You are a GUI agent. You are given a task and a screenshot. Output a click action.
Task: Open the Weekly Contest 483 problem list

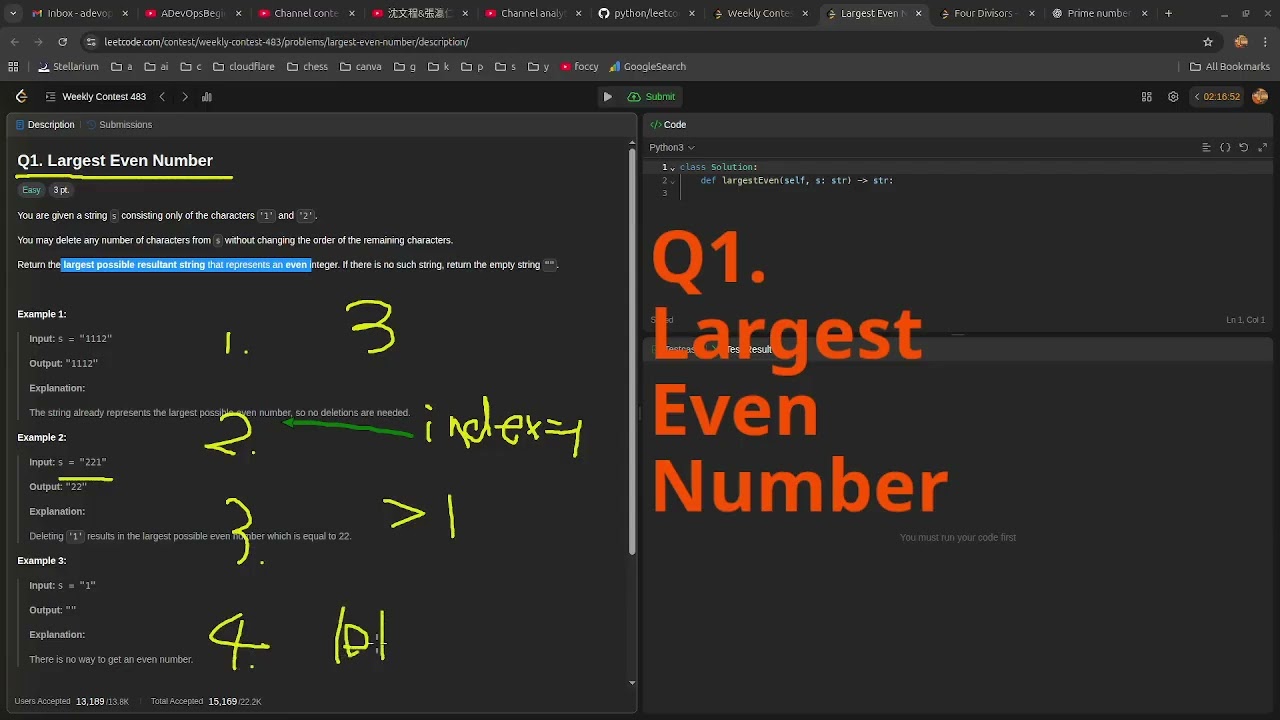pos(95,97)
